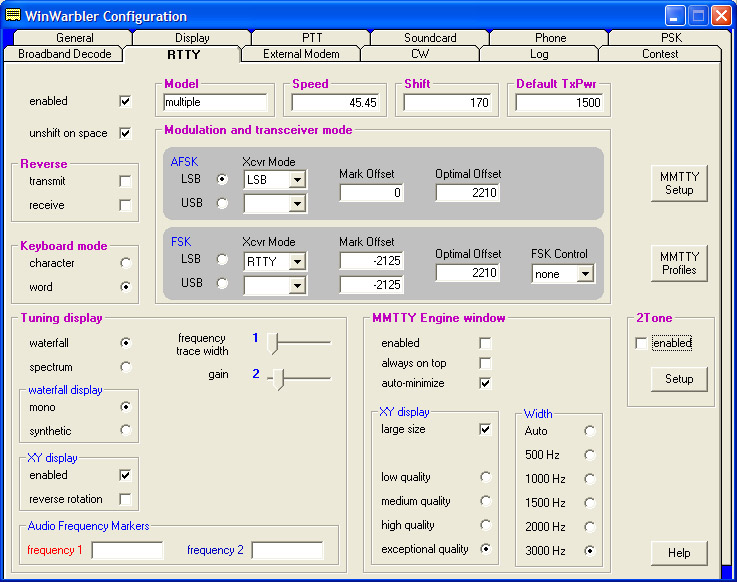
Task: Select FSK LSB radio button
Action: pyautogui.click(x=222, y=259)
